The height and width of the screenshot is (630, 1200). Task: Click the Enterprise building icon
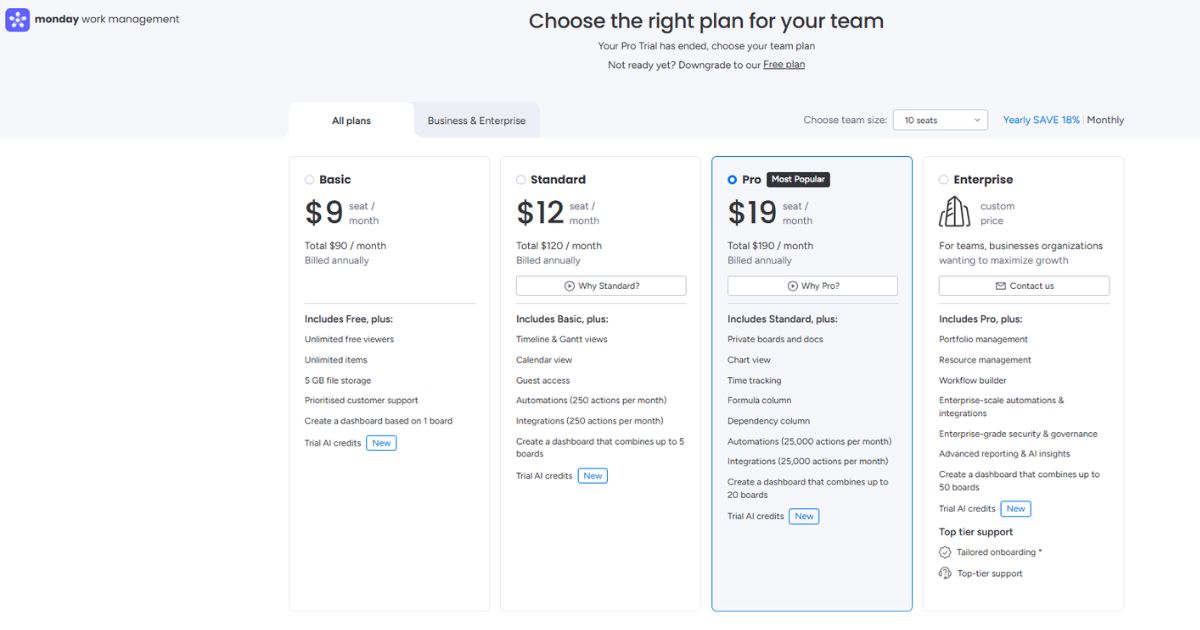click(955, 212)
